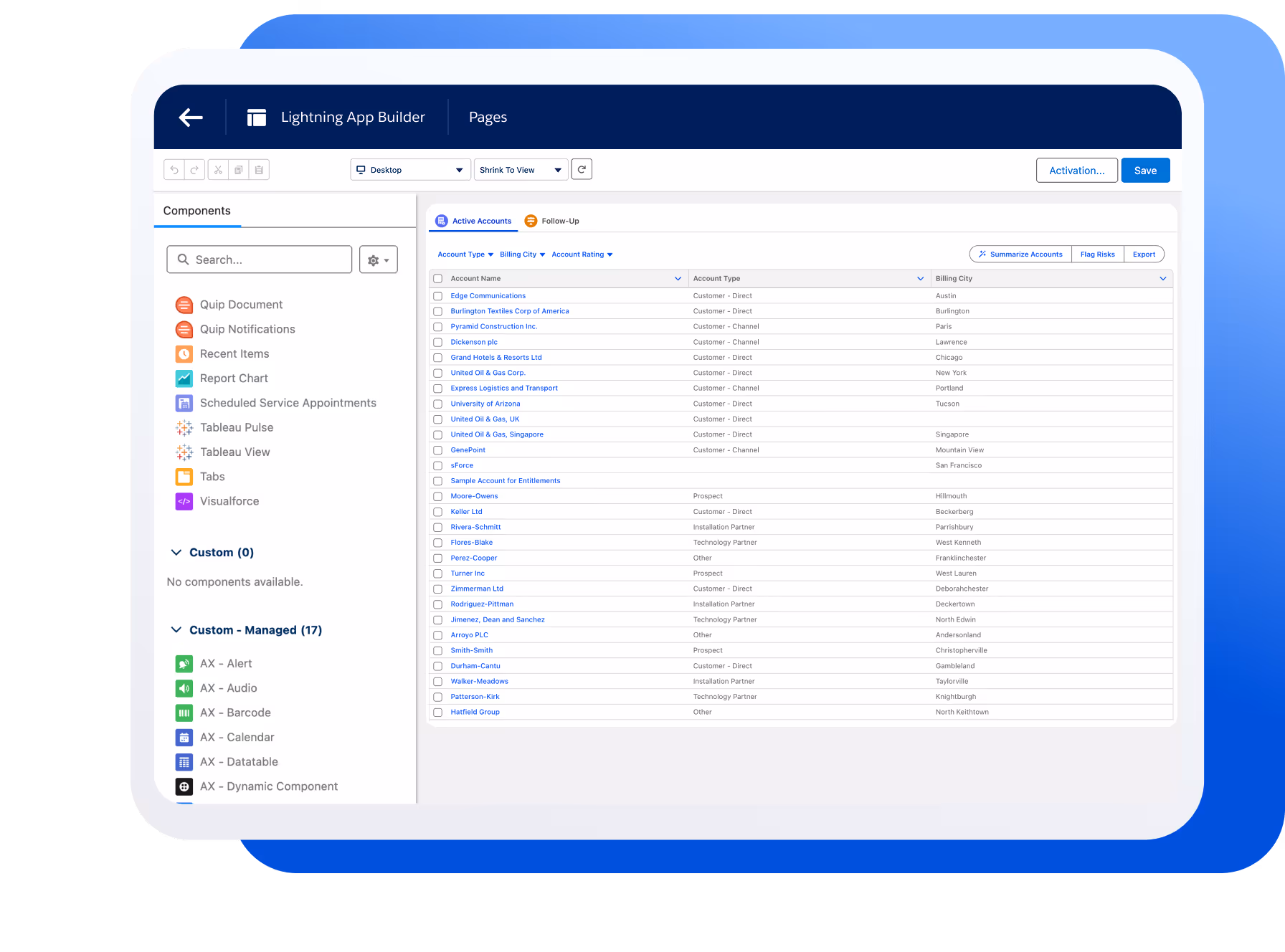The image size is (1285, 952).
Task: Redo the last change
Action: pyautogui.click(x=194, y=170)
